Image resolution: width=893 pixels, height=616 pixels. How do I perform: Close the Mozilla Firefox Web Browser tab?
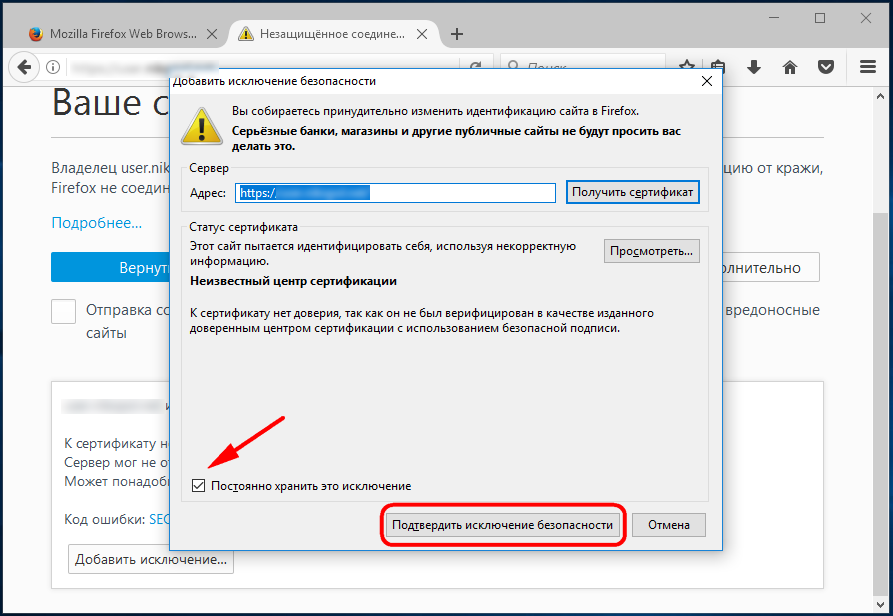point(212,34)
